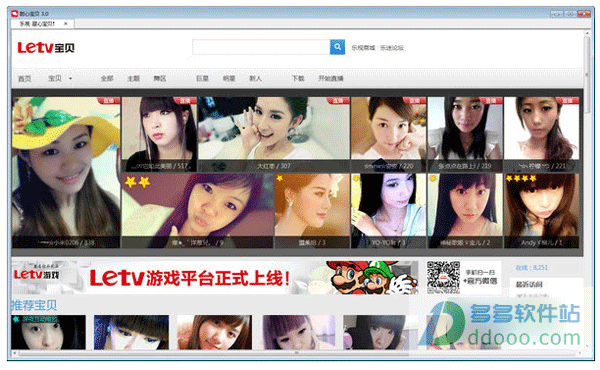
Task: Click the app icon in the title bar
Action: 15,14
